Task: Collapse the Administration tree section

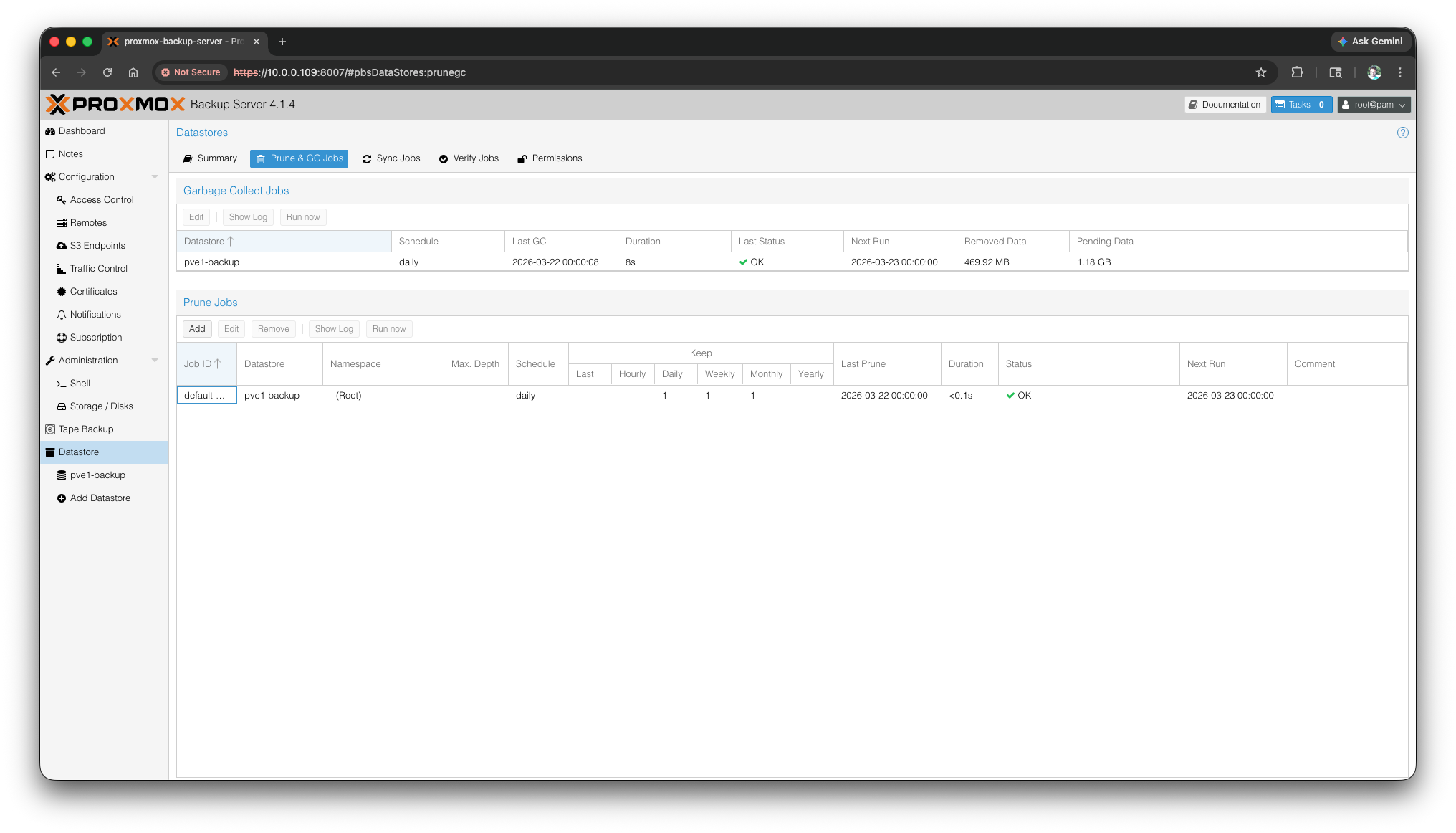Action: (x=155, y=361)
